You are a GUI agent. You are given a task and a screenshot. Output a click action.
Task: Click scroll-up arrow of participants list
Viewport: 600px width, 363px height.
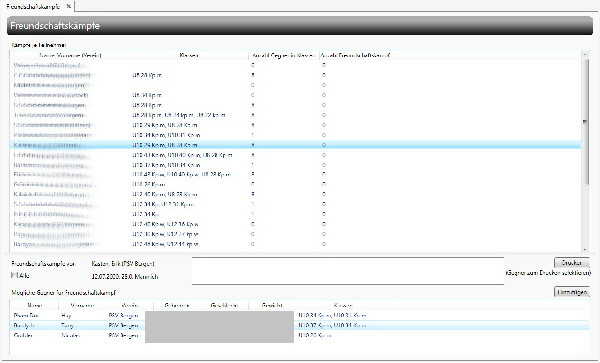point(585,55)
